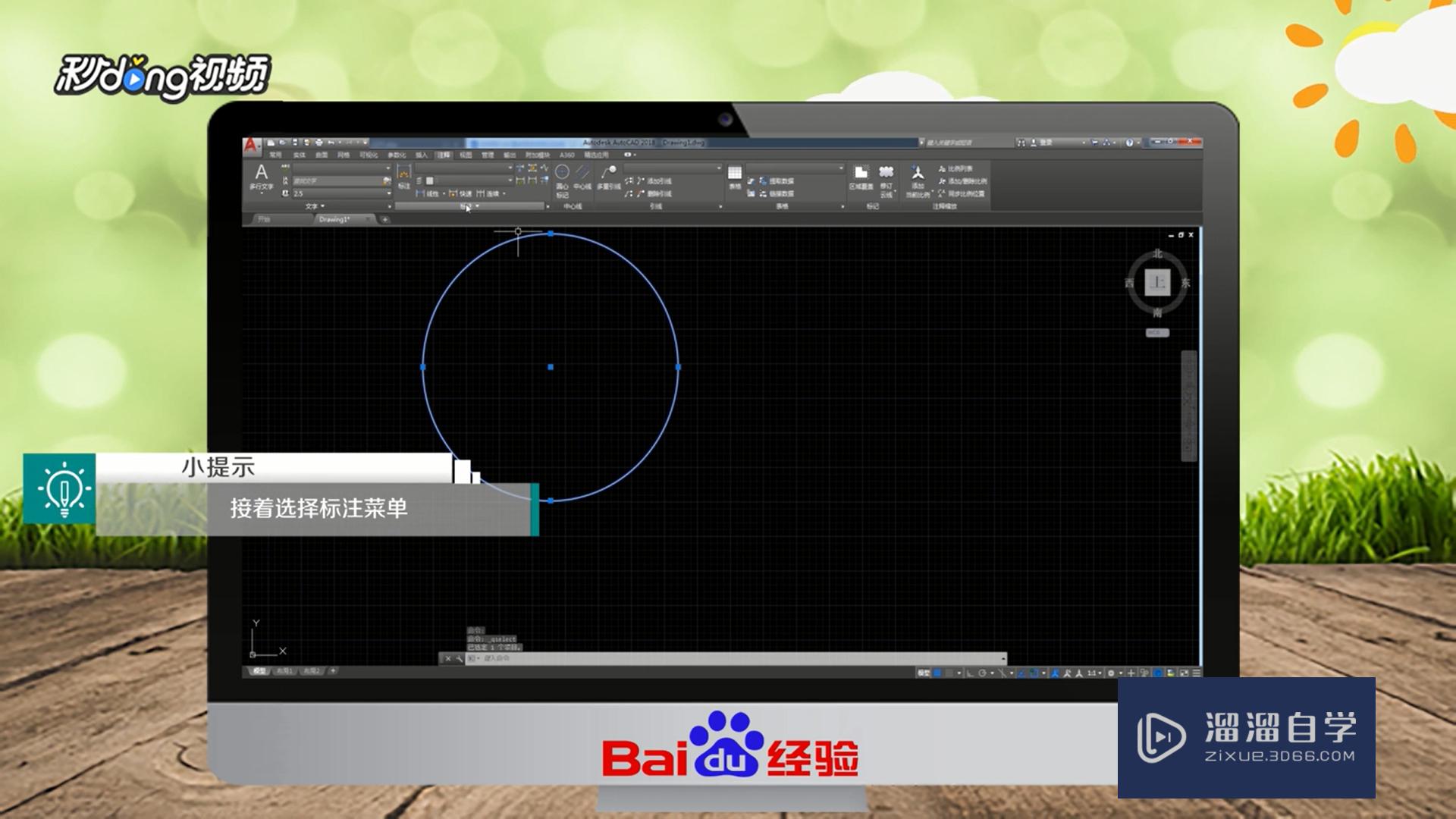Expand the 标注 dimension panel title dropdown
Image resolution: width=1456 pixels, height=819 pixels.
[469, 206]
